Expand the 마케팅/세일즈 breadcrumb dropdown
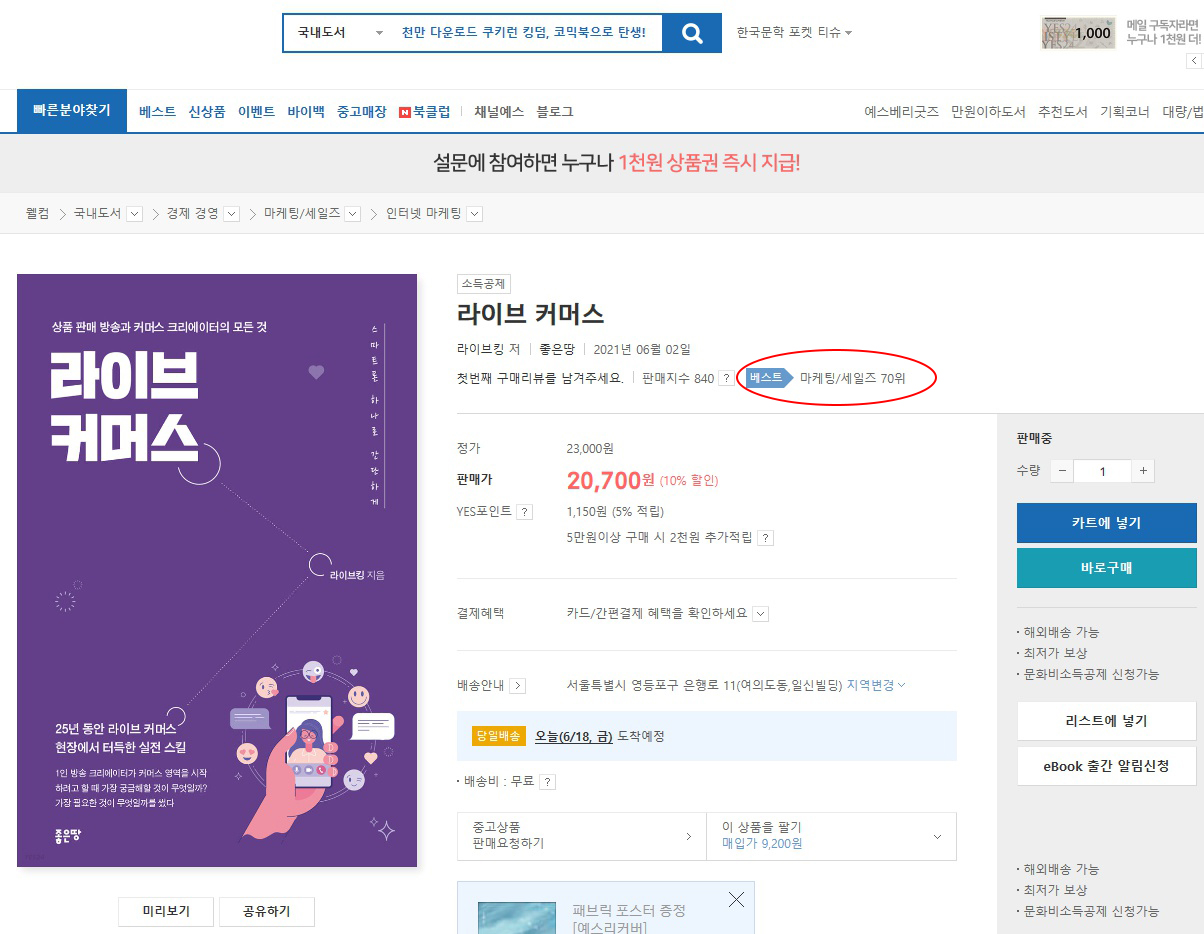This screenshot has width=1204, height=934. click(353, 214)
